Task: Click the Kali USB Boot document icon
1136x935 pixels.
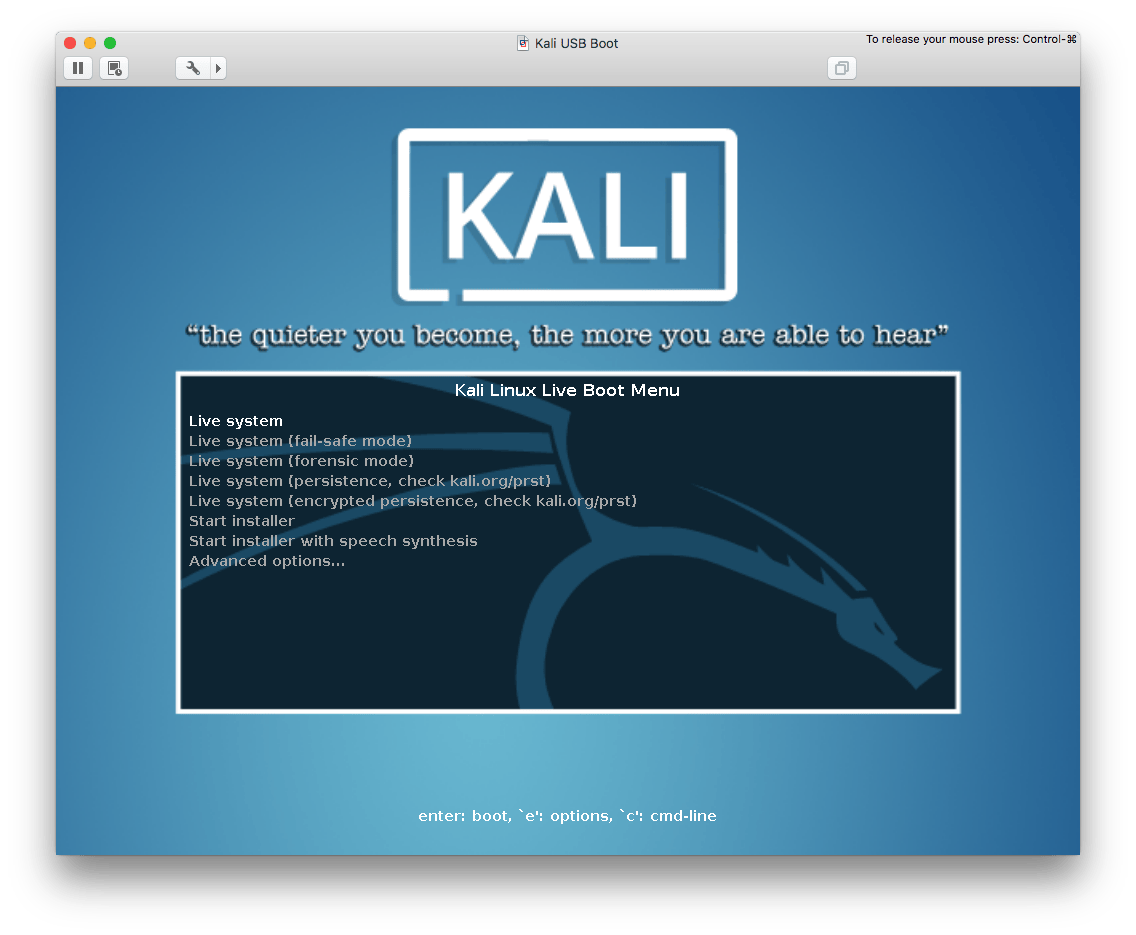Action: click(522, 43)
